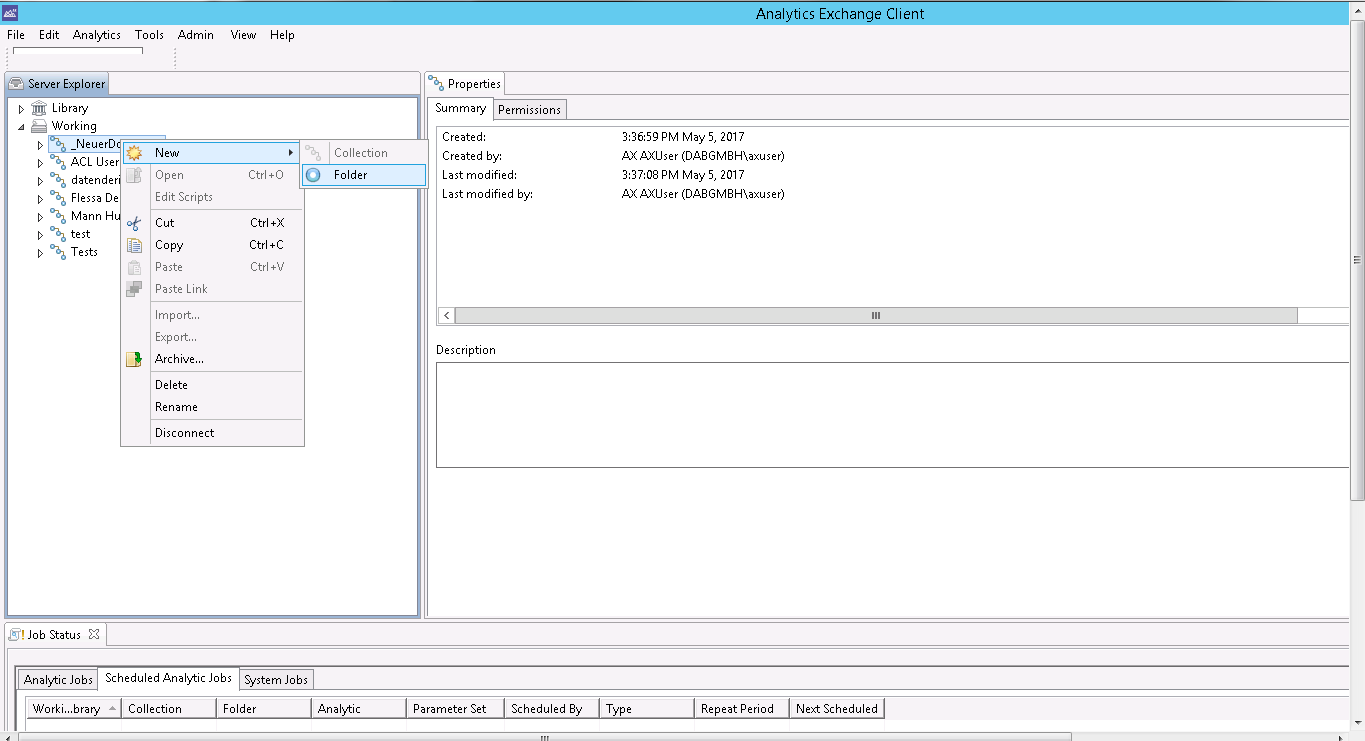Select the Scheduled Analytic Jobs tab
1365x741 pixels.
pyautogui.click(x=168, y=678)
